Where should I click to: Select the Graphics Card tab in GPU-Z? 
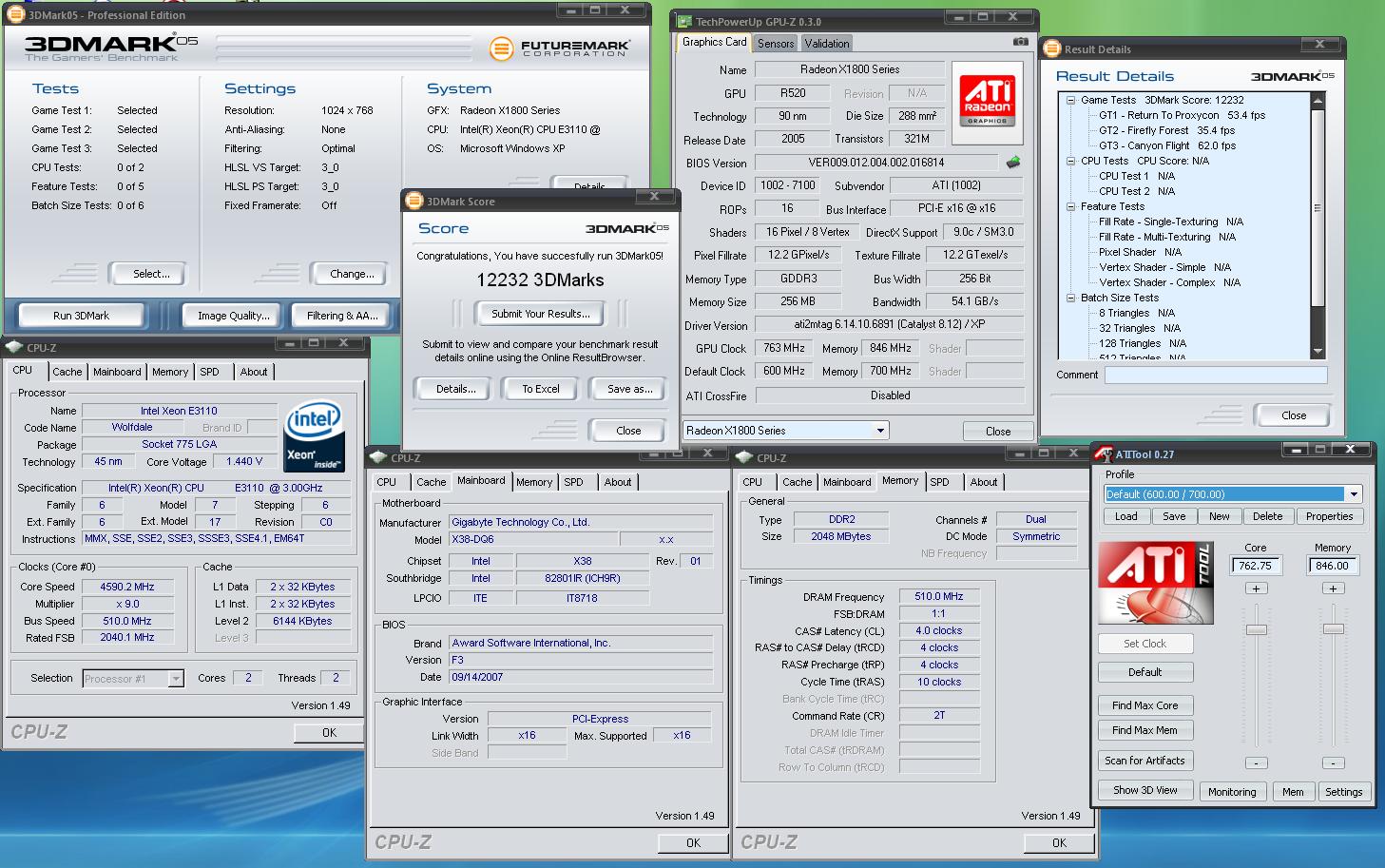point(715,42)
